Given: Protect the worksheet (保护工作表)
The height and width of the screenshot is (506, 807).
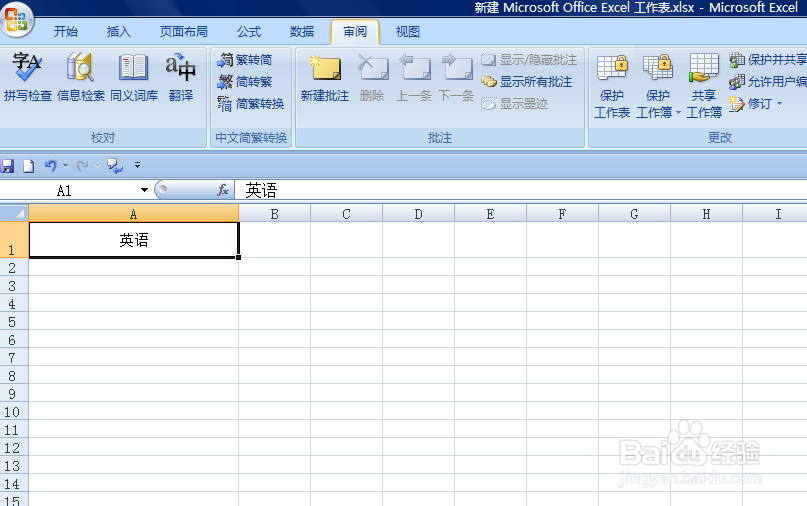Looking at the screenshot, I should pyautogui.click(x=611, y=85).
